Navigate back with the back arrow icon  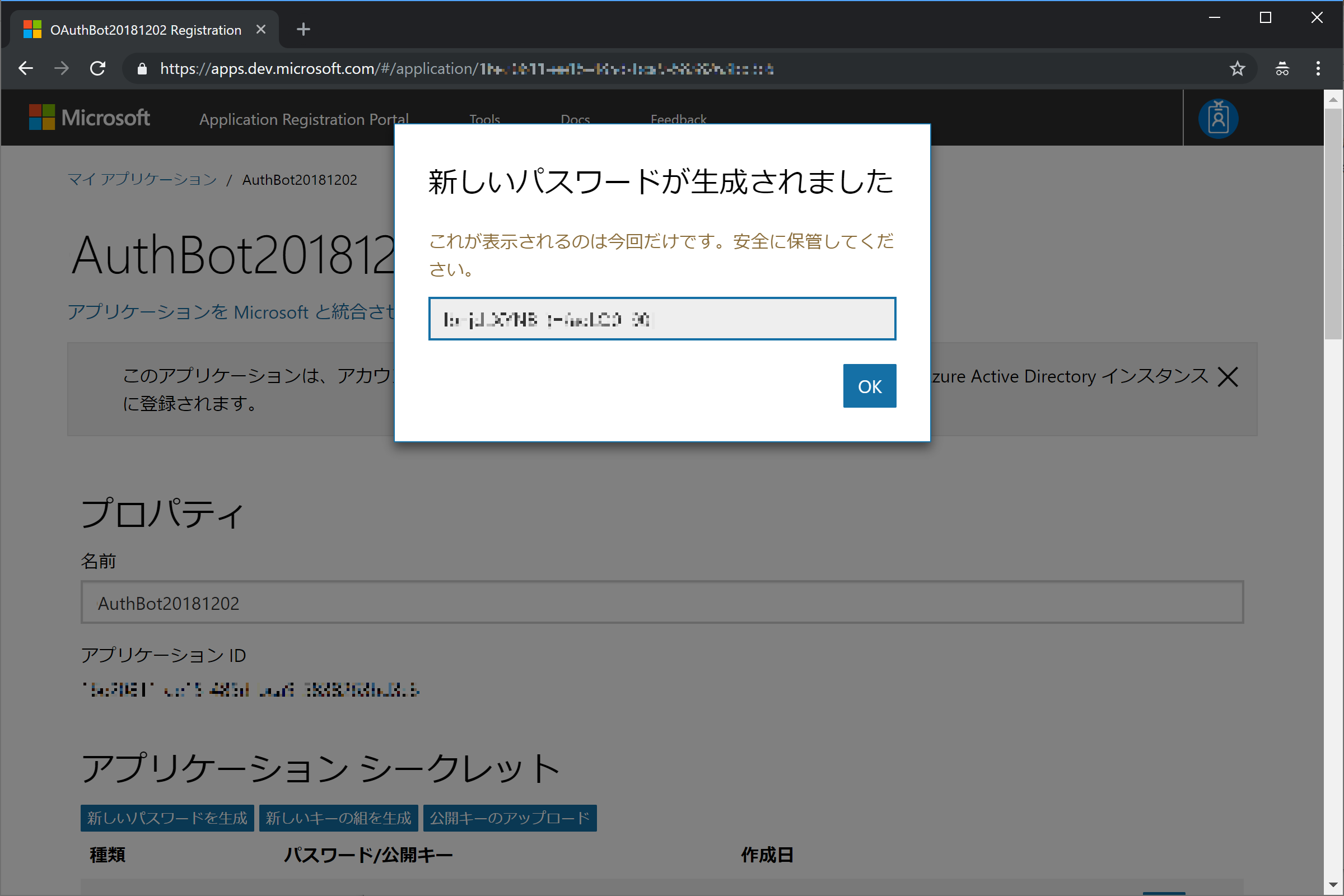(x=25, y=68)
